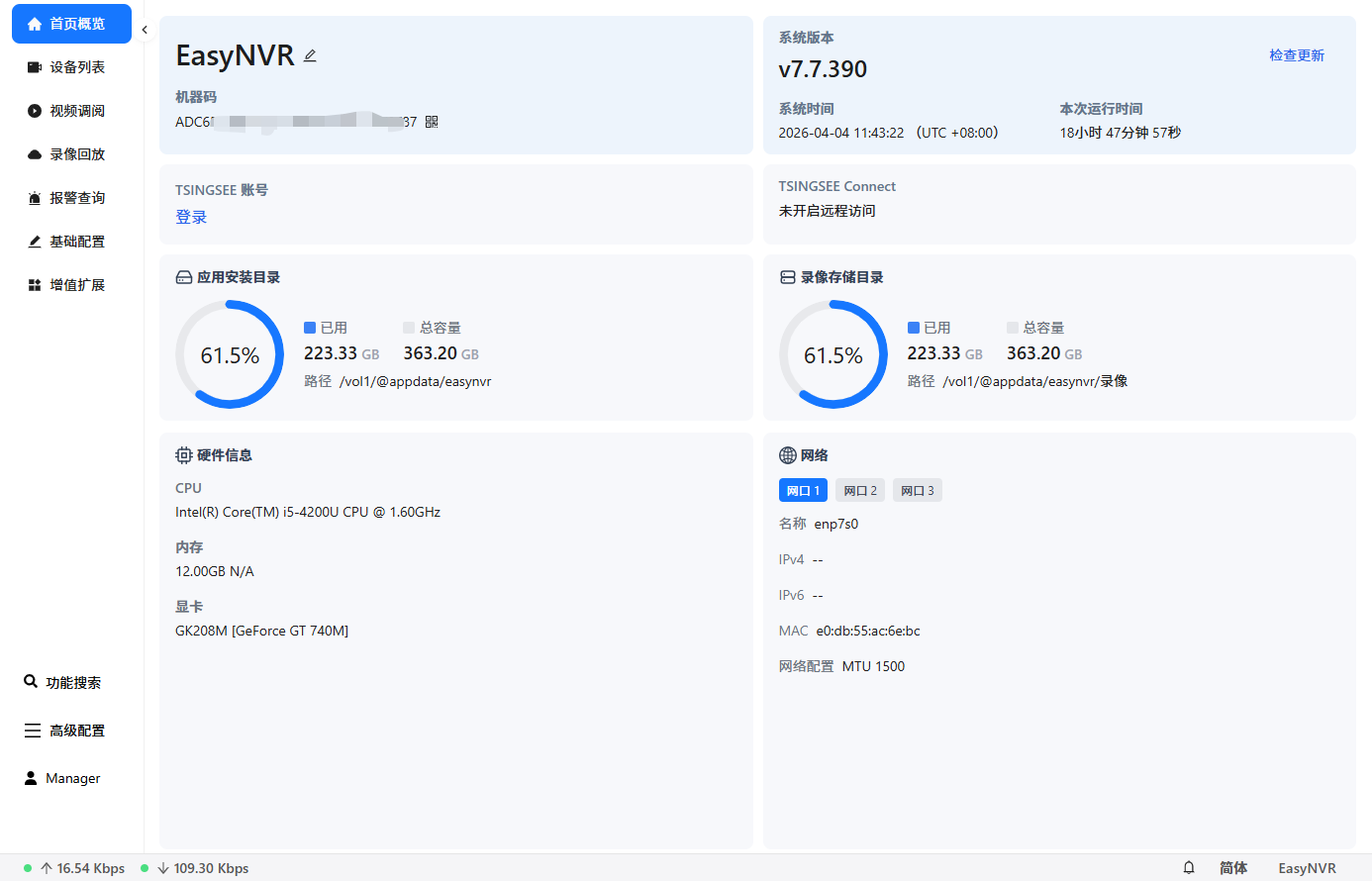Show the machine code QR icon
This screenshot has width=1372, height=881.
coord(432,122)
